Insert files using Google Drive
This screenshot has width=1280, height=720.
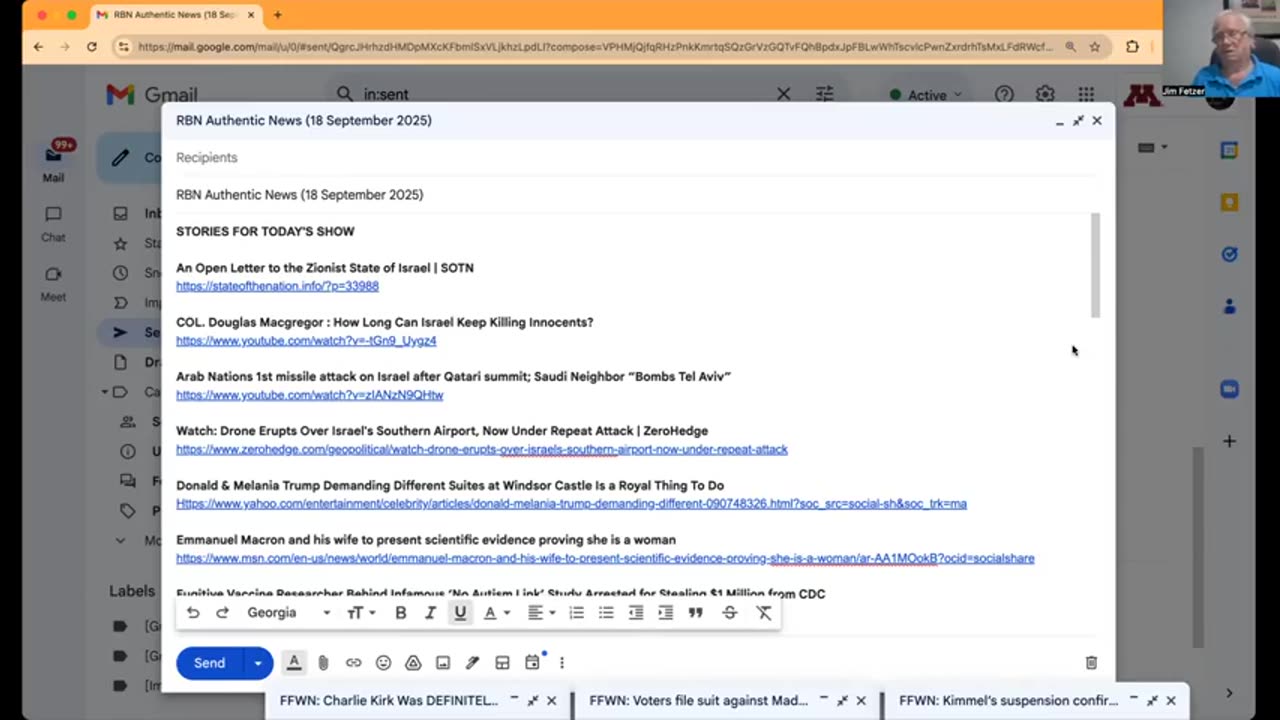click(x=413, y=662)
